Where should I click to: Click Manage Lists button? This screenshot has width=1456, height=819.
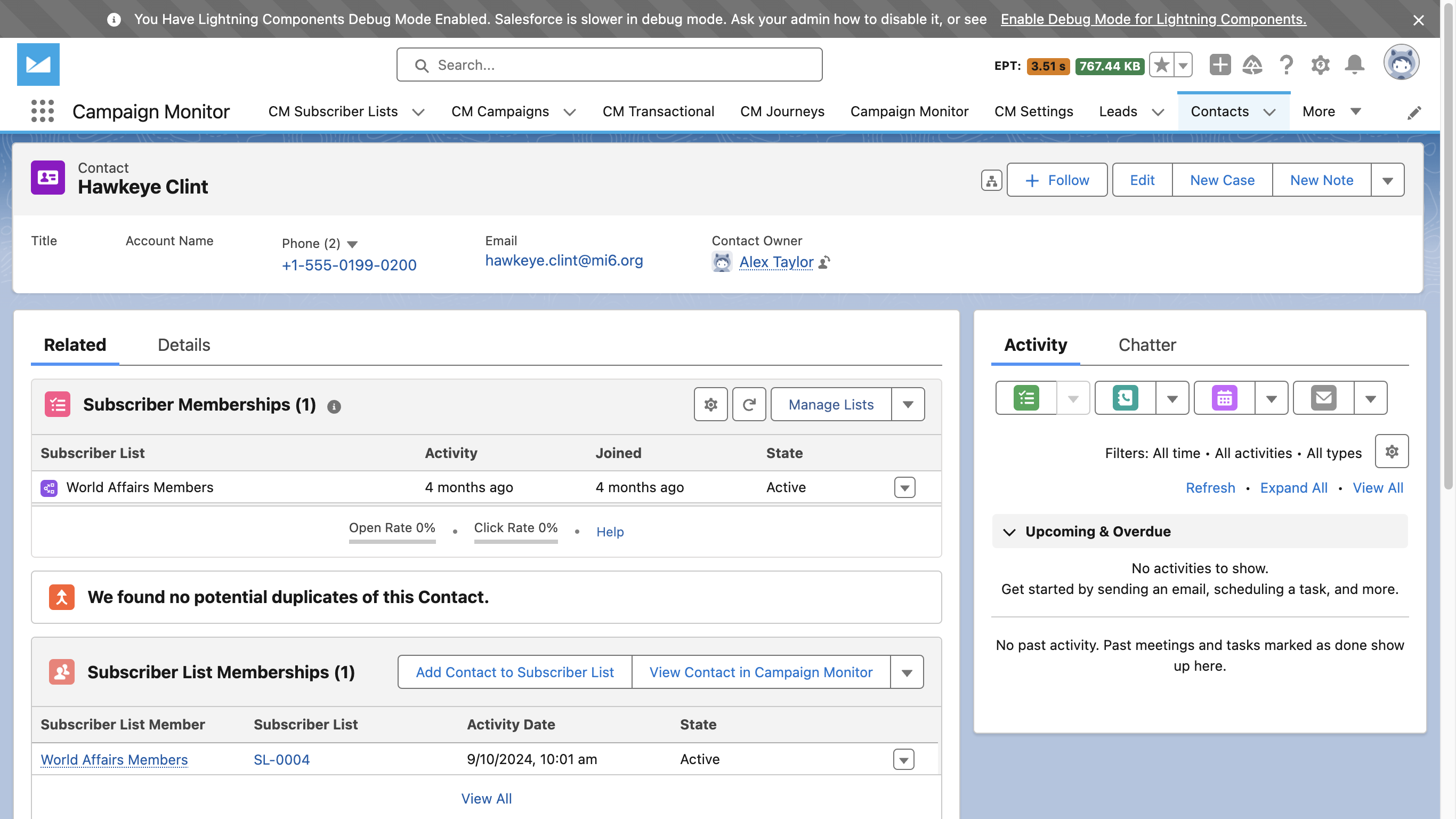[831, 404]
